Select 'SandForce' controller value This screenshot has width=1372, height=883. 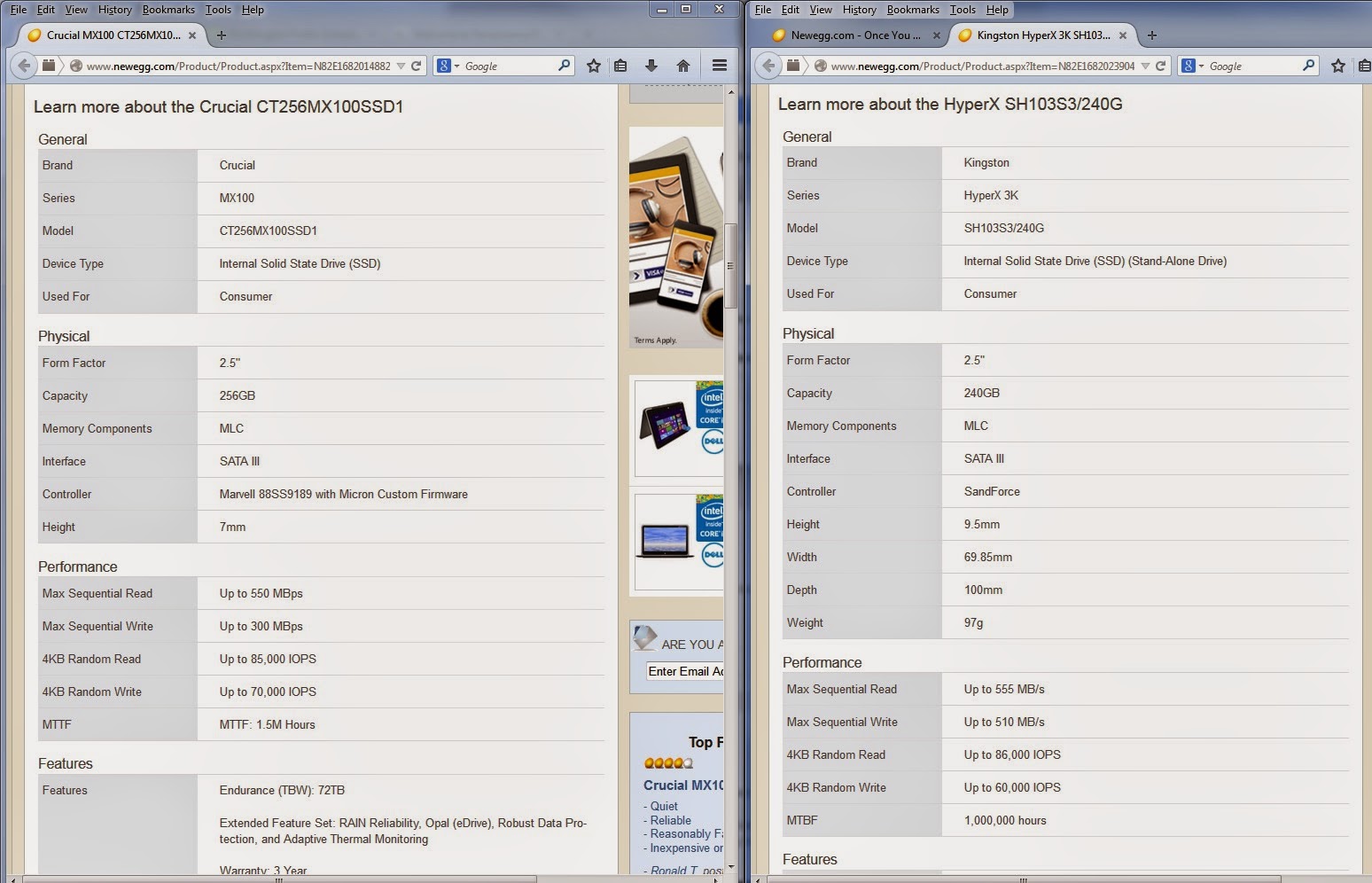click(992, 491)
